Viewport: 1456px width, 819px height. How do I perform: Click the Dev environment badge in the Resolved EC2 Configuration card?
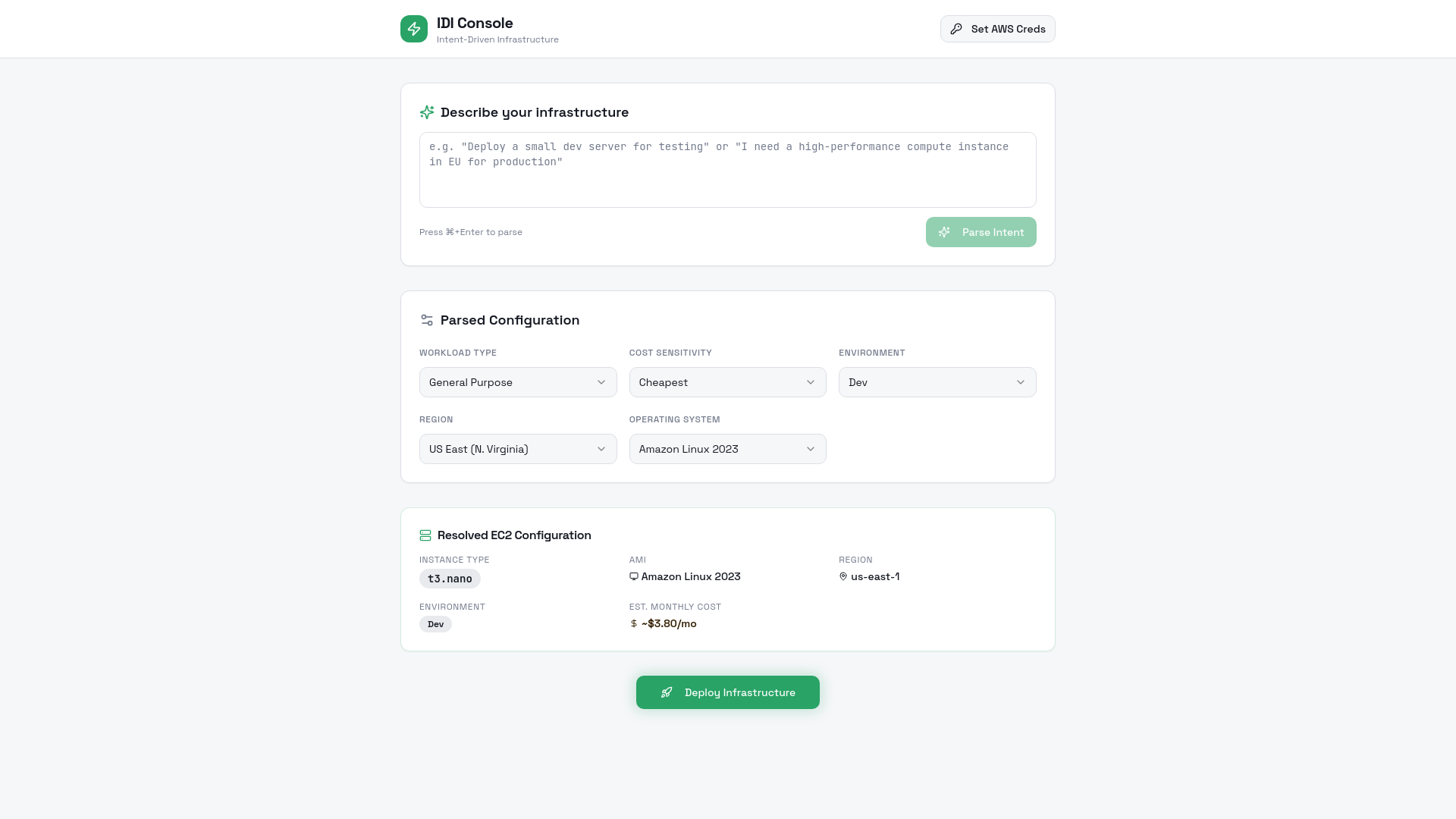pos(435,624)
